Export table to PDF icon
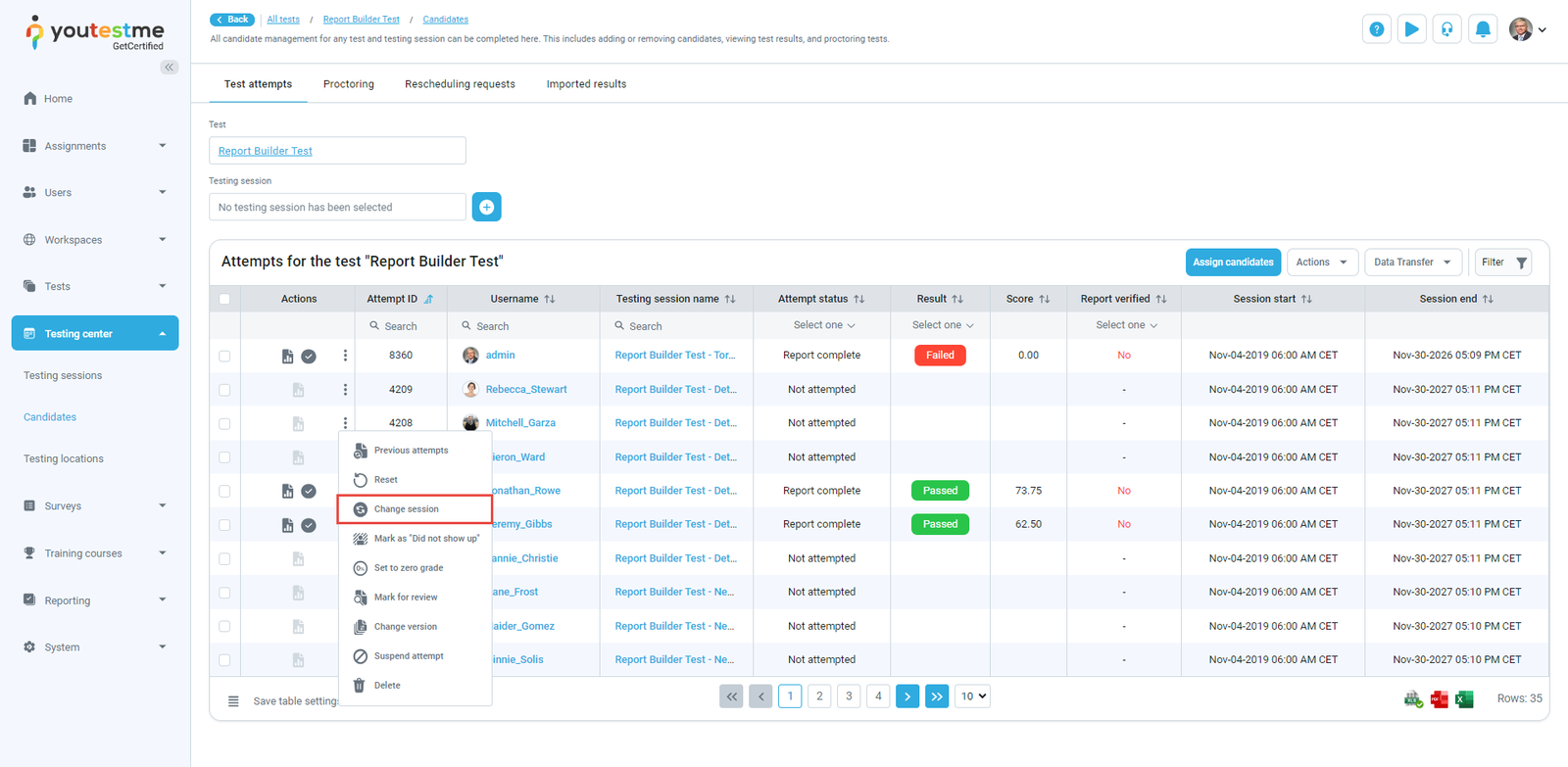Image resolution: width=1568 pixels, height=767 pixels. coord(1439,698)
